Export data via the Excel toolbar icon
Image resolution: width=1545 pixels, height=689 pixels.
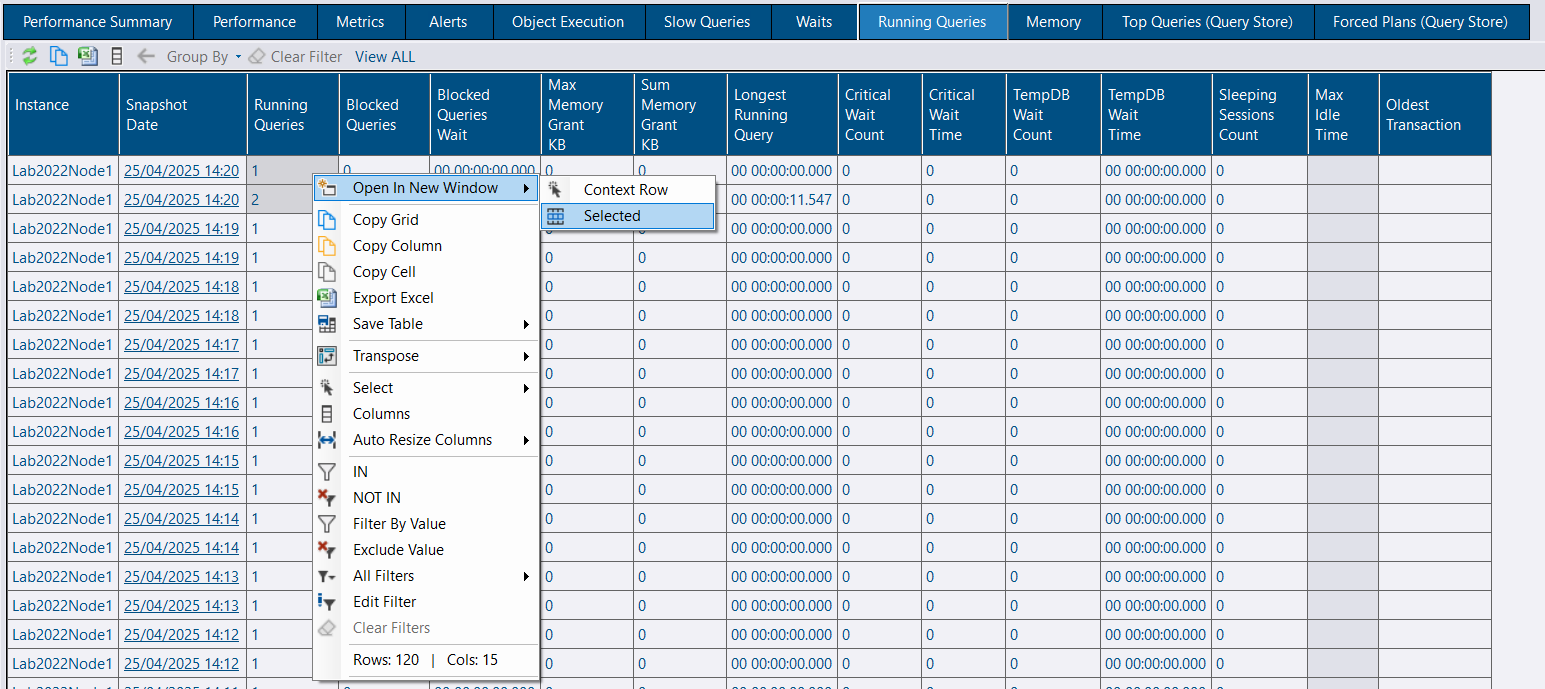pos(87,56)
